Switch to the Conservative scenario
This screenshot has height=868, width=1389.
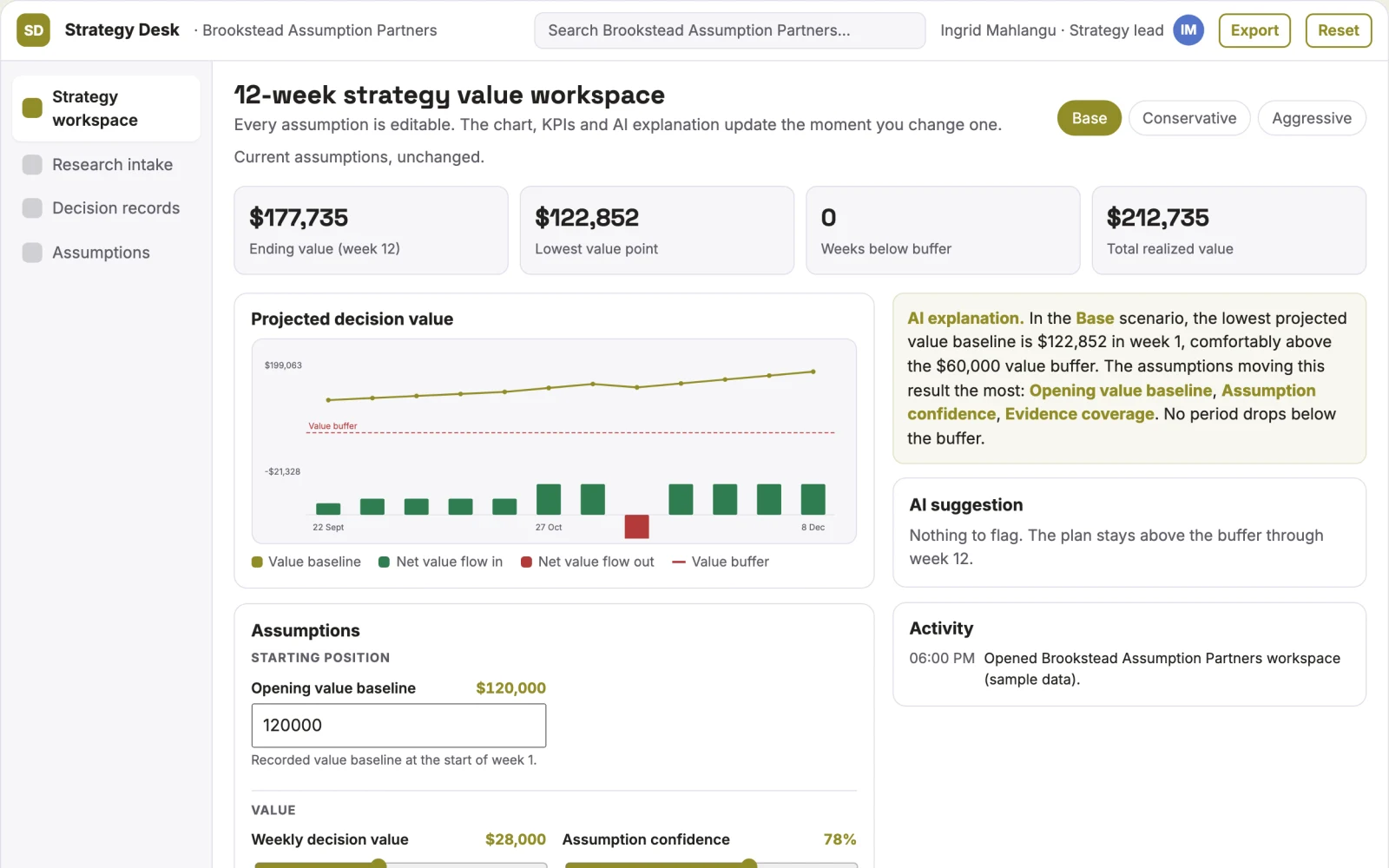click(x=1189, y=118)
